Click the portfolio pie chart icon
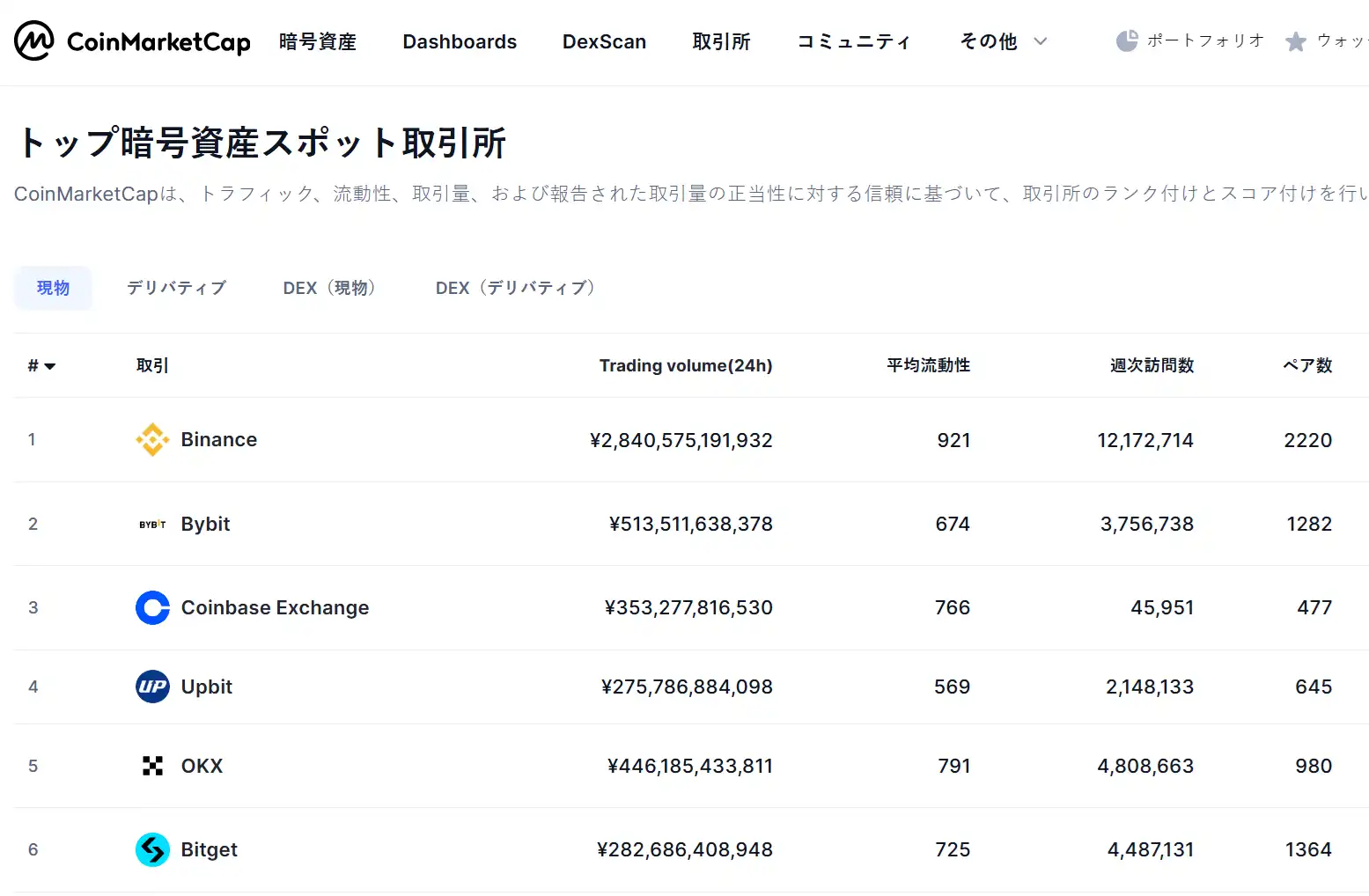This screenshot has height=896, width=1369. tap(1127, 40)
